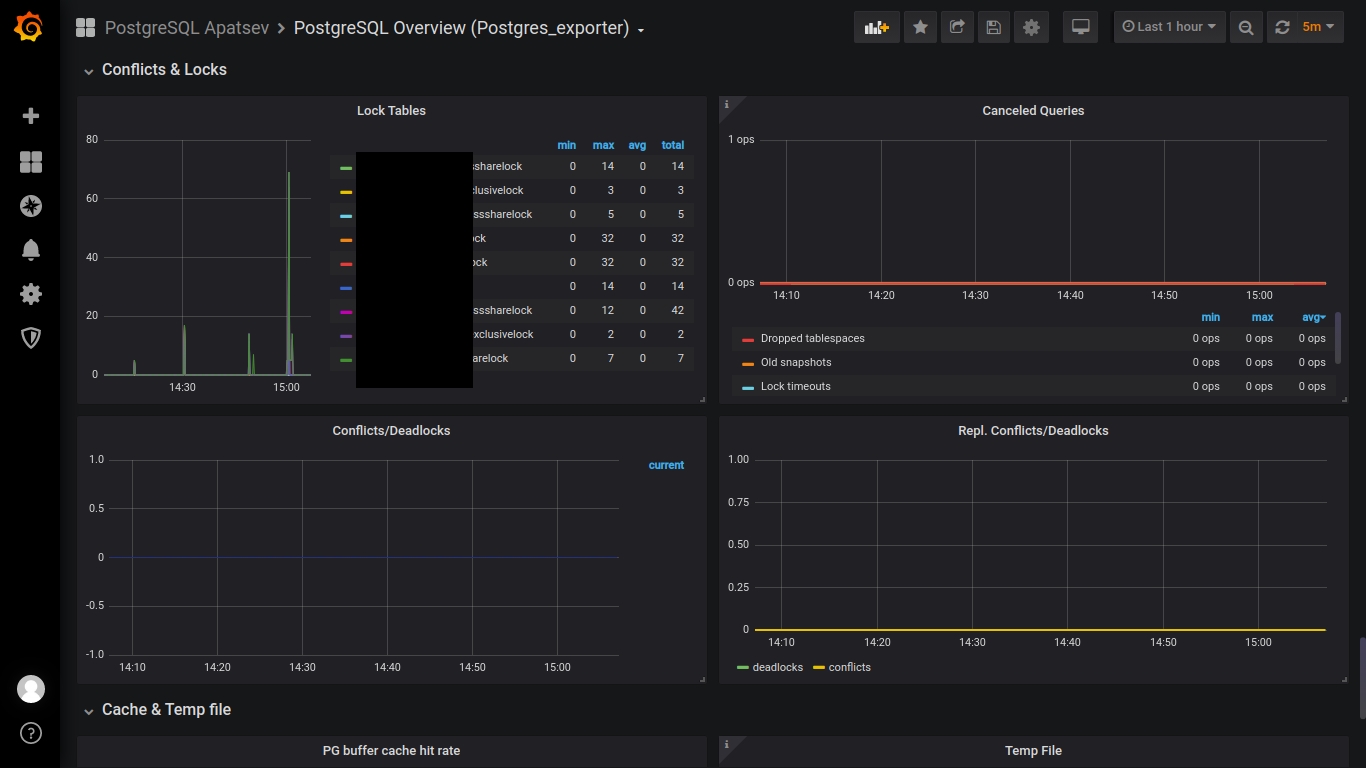Toggle the deadlocks series in legend
Image resolution: width=1366 pixels, height=768 pixels.
pos(777,667)
